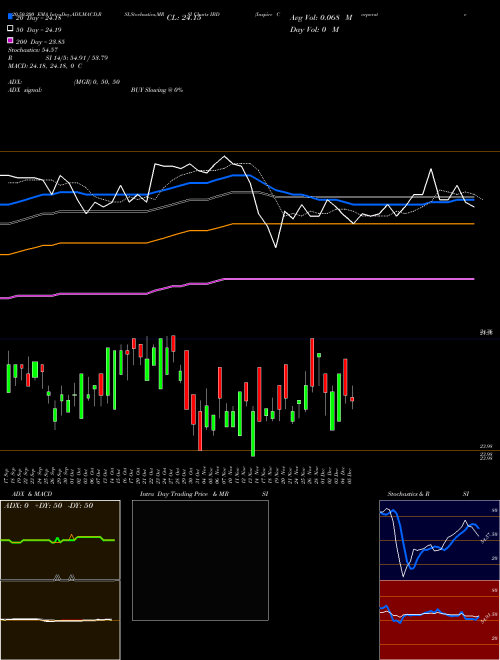Click the green candlestick dipping below the orange line
Viewport: 500px width, 660px height.
253,434
